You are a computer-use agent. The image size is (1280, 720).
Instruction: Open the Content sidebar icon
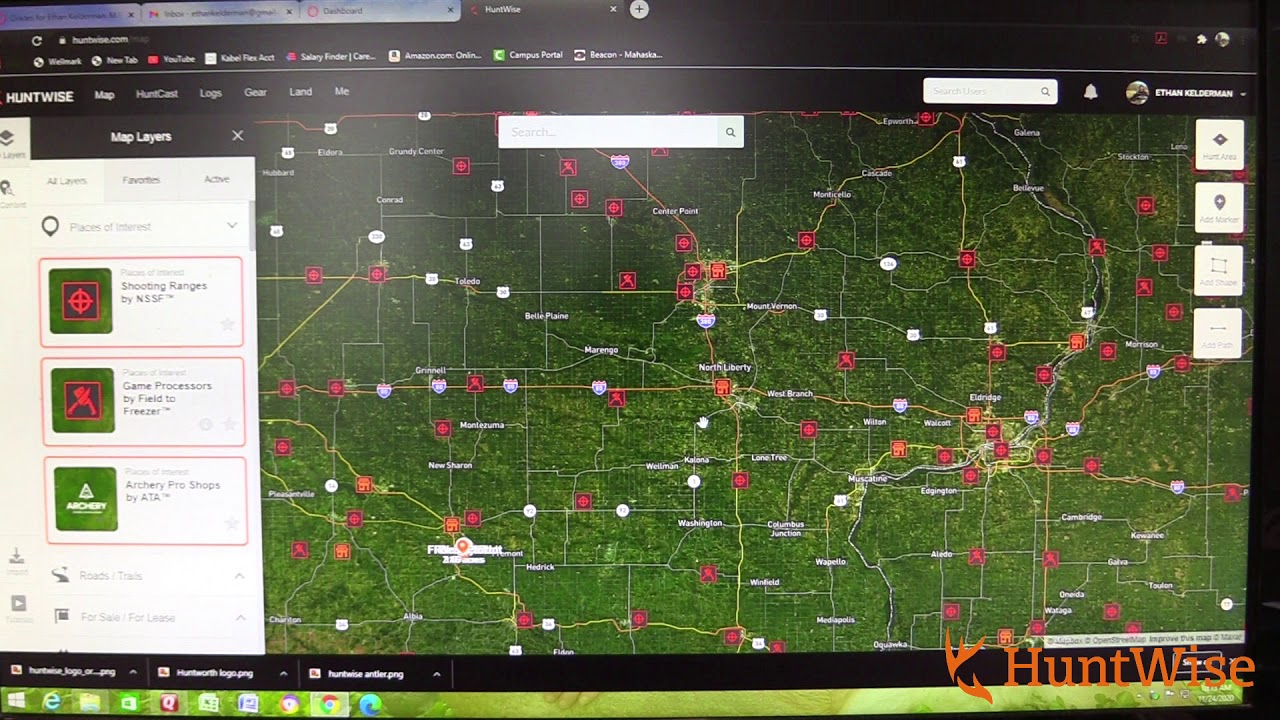click(x=7, y=191)
